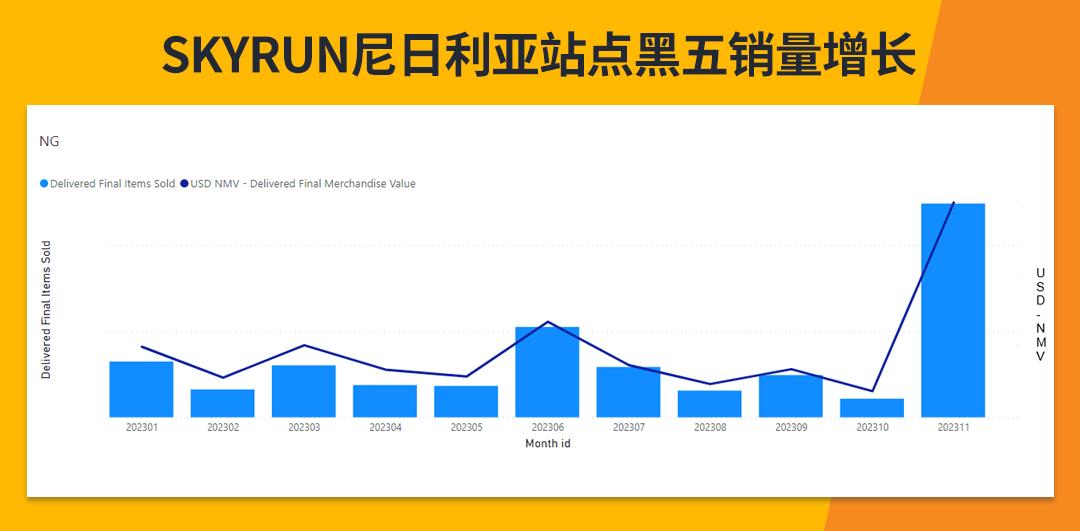Click the NG country label
1080x531 pixels.
click(50, 142)
